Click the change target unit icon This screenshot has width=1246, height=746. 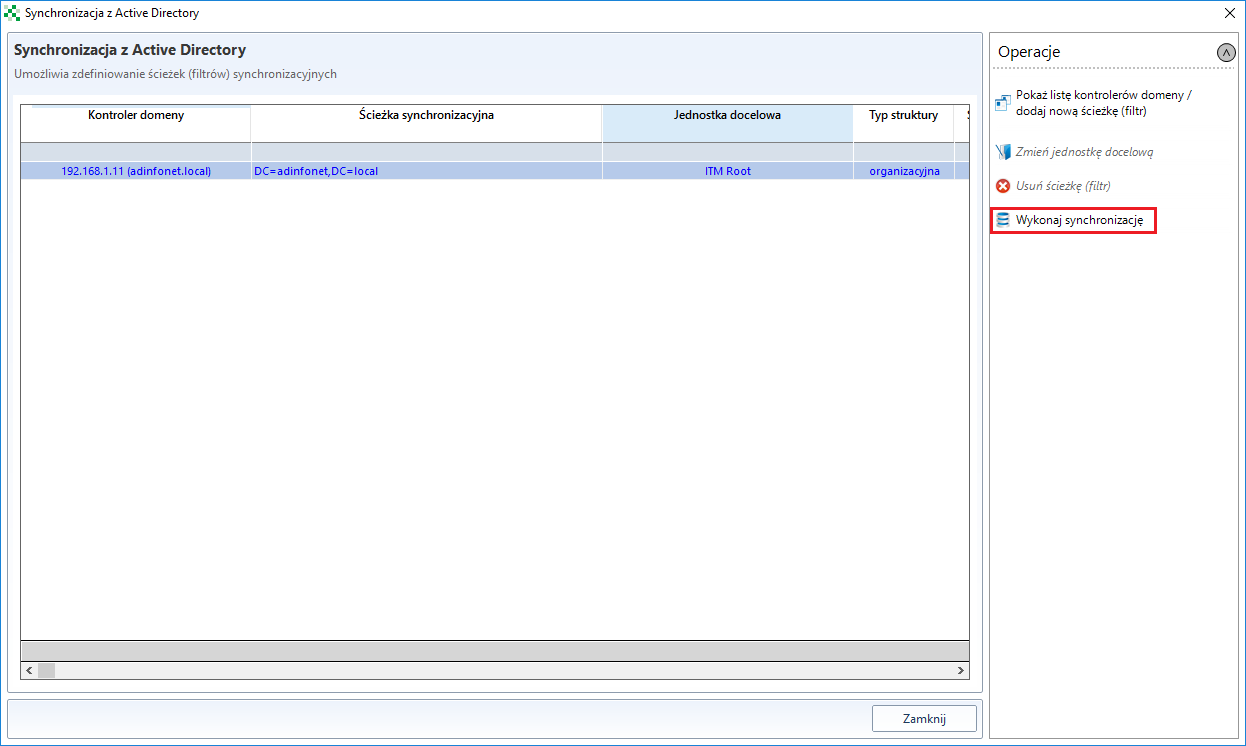click(x=1003, y=152)
